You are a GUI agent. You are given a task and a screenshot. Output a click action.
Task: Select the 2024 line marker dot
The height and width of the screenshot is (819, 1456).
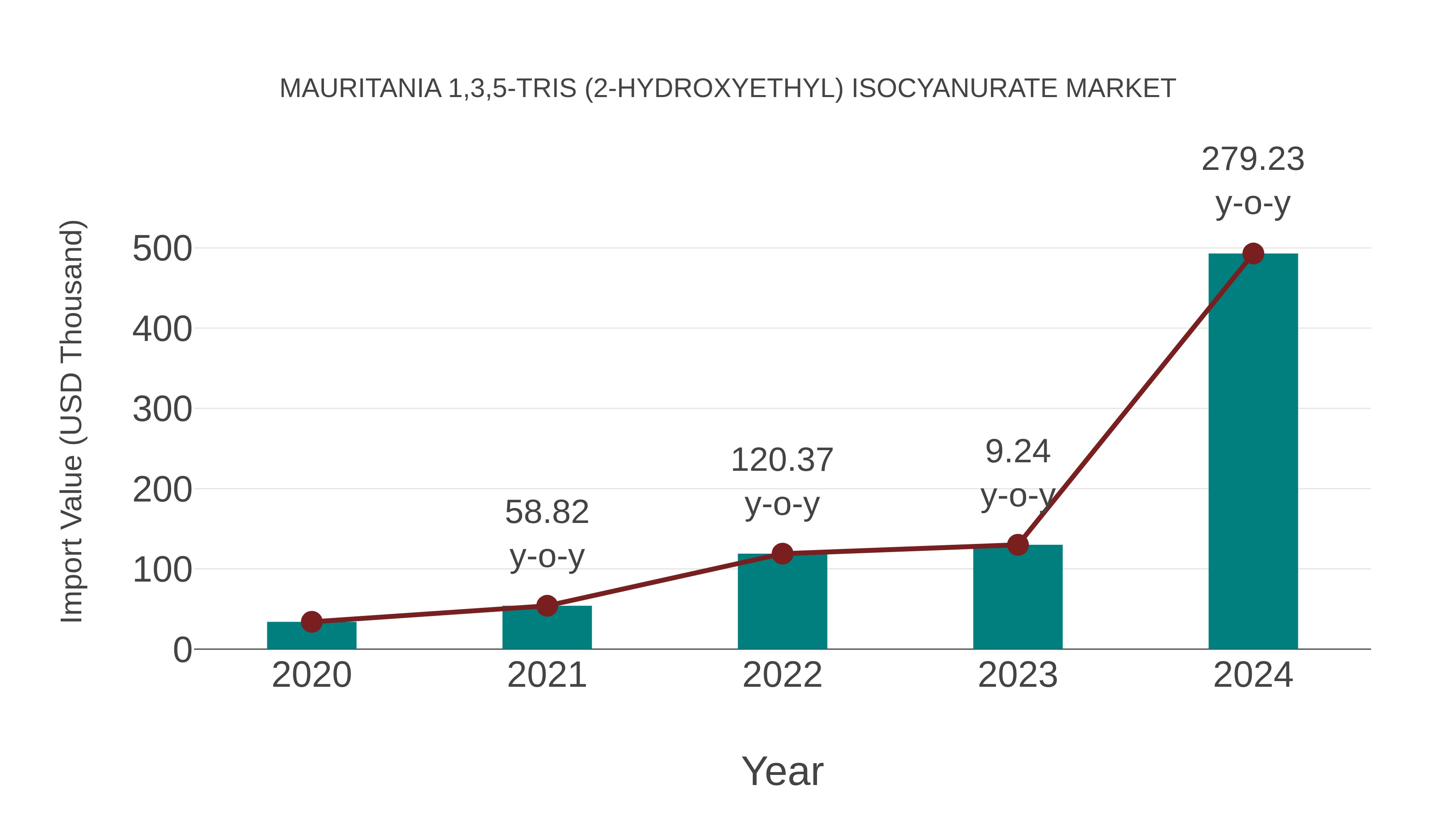(1253, 254)
